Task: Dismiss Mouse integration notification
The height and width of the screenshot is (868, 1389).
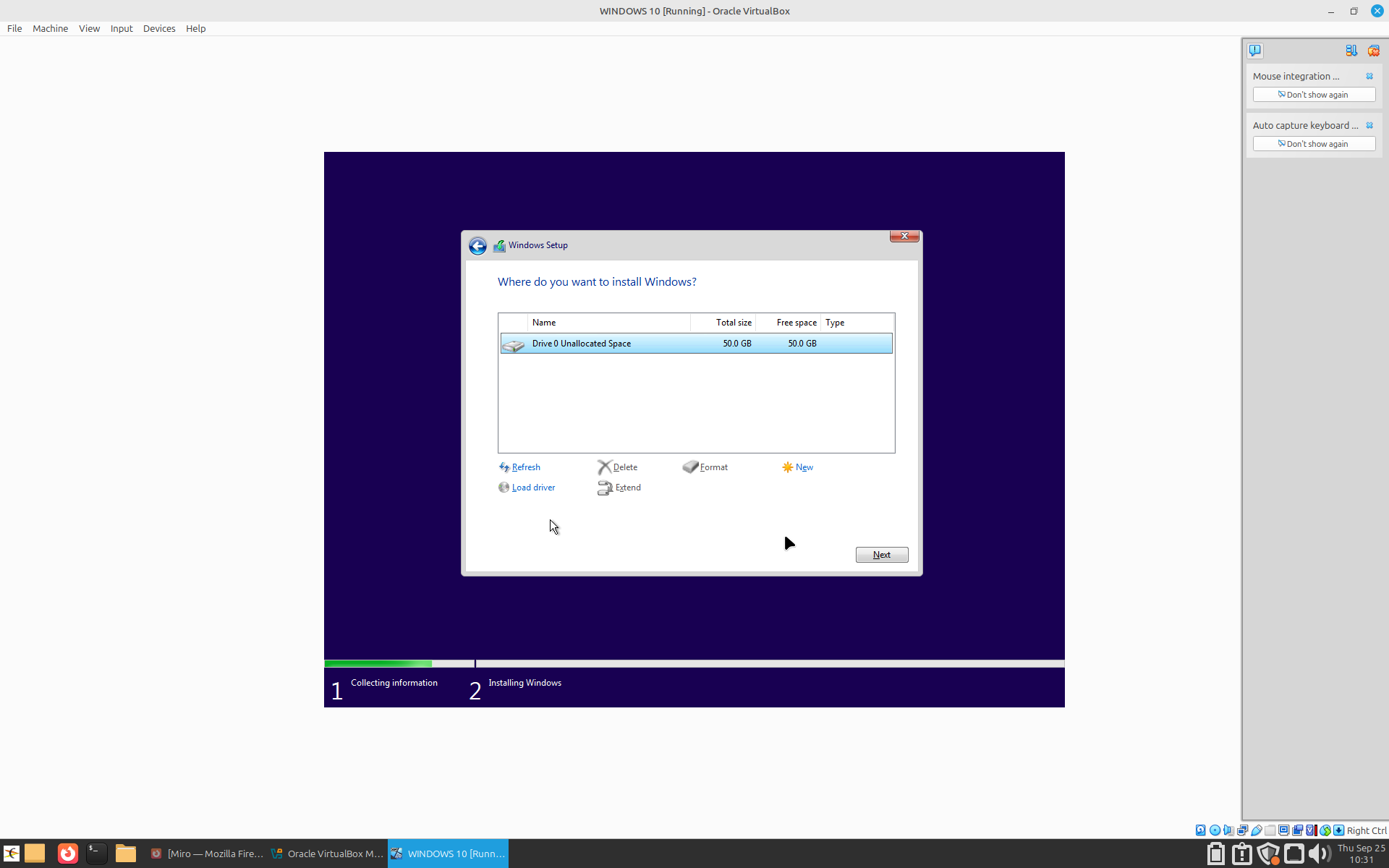Action: coord(1369,76)
